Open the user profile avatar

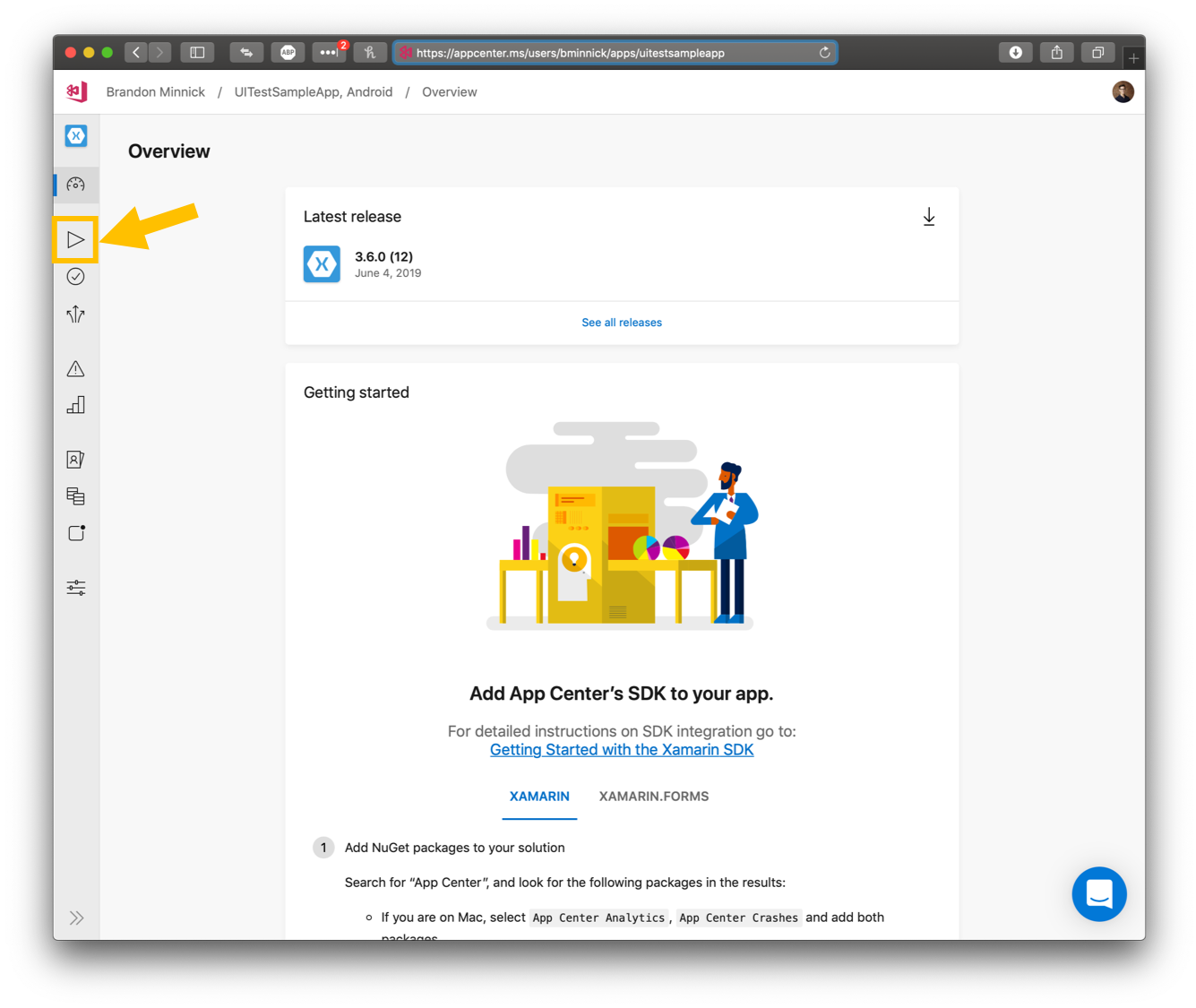pos(1123,91)
